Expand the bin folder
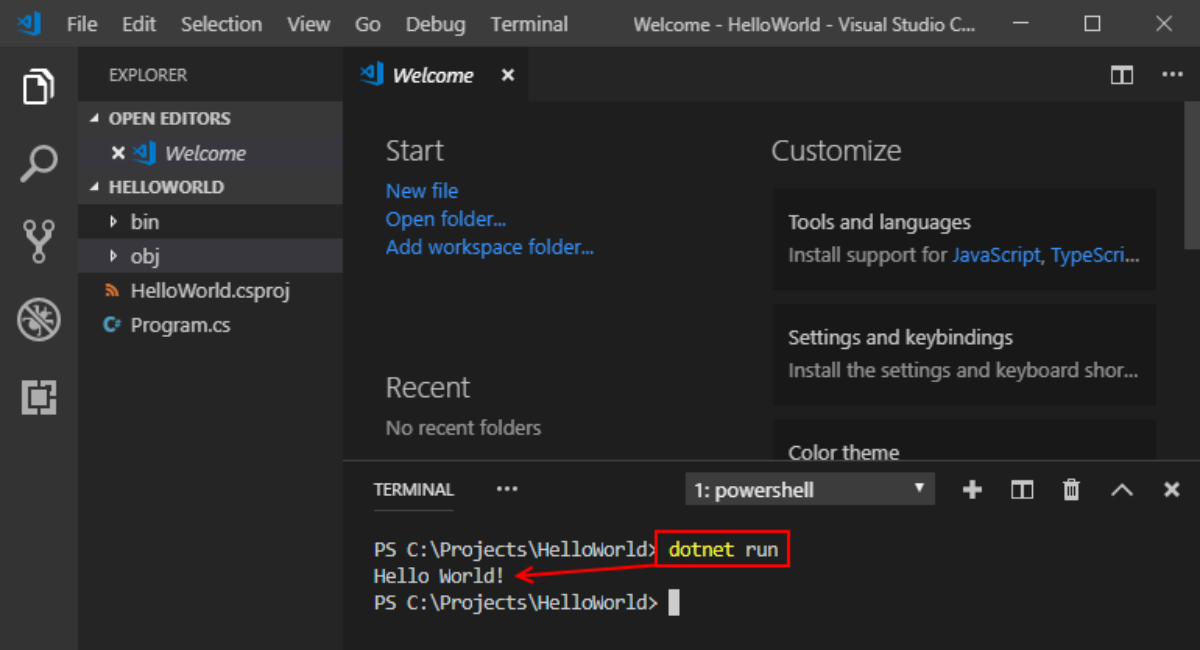Image resolution: width=1200 pixels, height=650 pixels. point(113,222)
